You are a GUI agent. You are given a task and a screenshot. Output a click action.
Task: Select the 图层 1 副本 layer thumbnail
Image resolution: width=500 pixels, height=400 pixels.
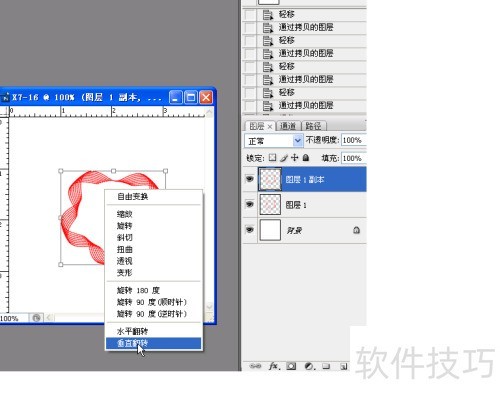coord(270,179)
